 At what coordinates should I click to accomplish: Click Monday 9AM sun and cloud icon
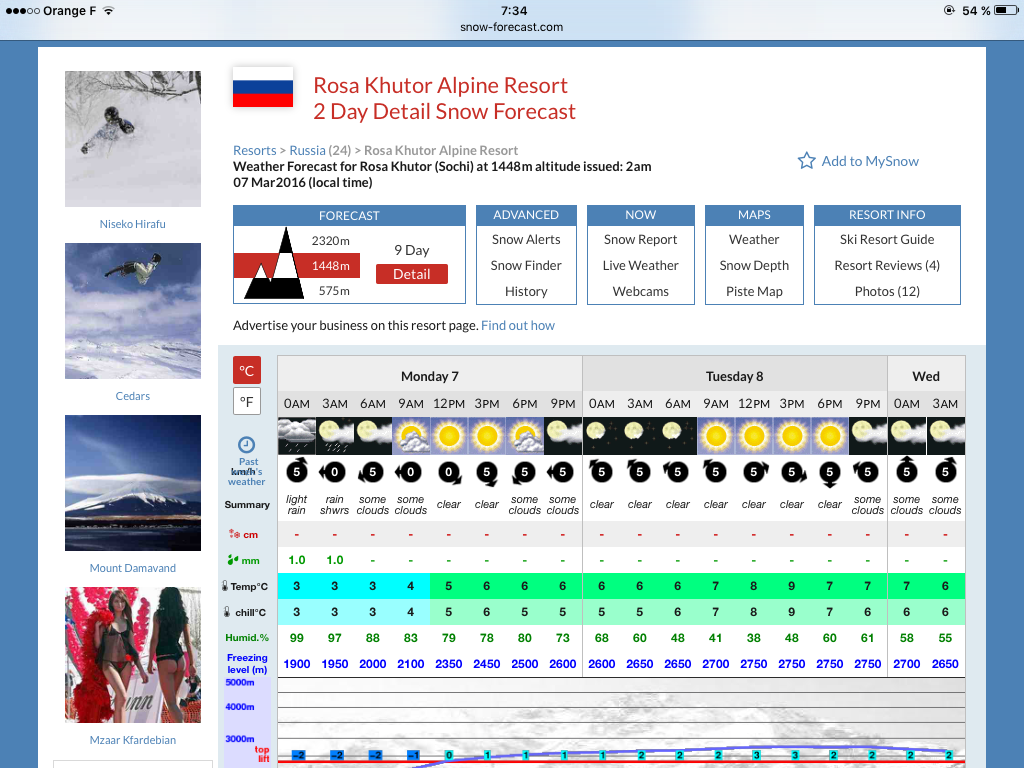411,436
